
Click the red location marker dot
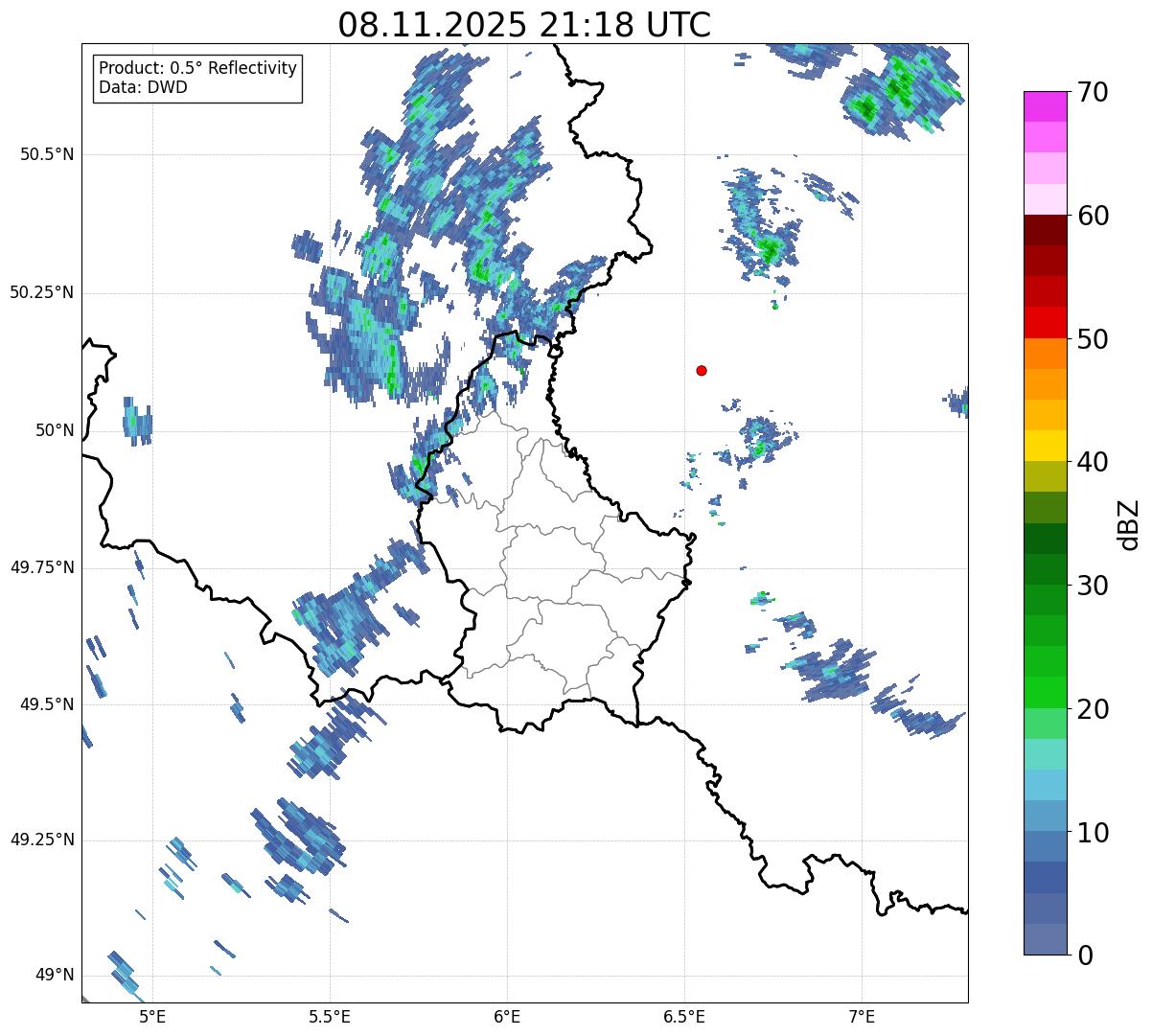pos(702,370)
